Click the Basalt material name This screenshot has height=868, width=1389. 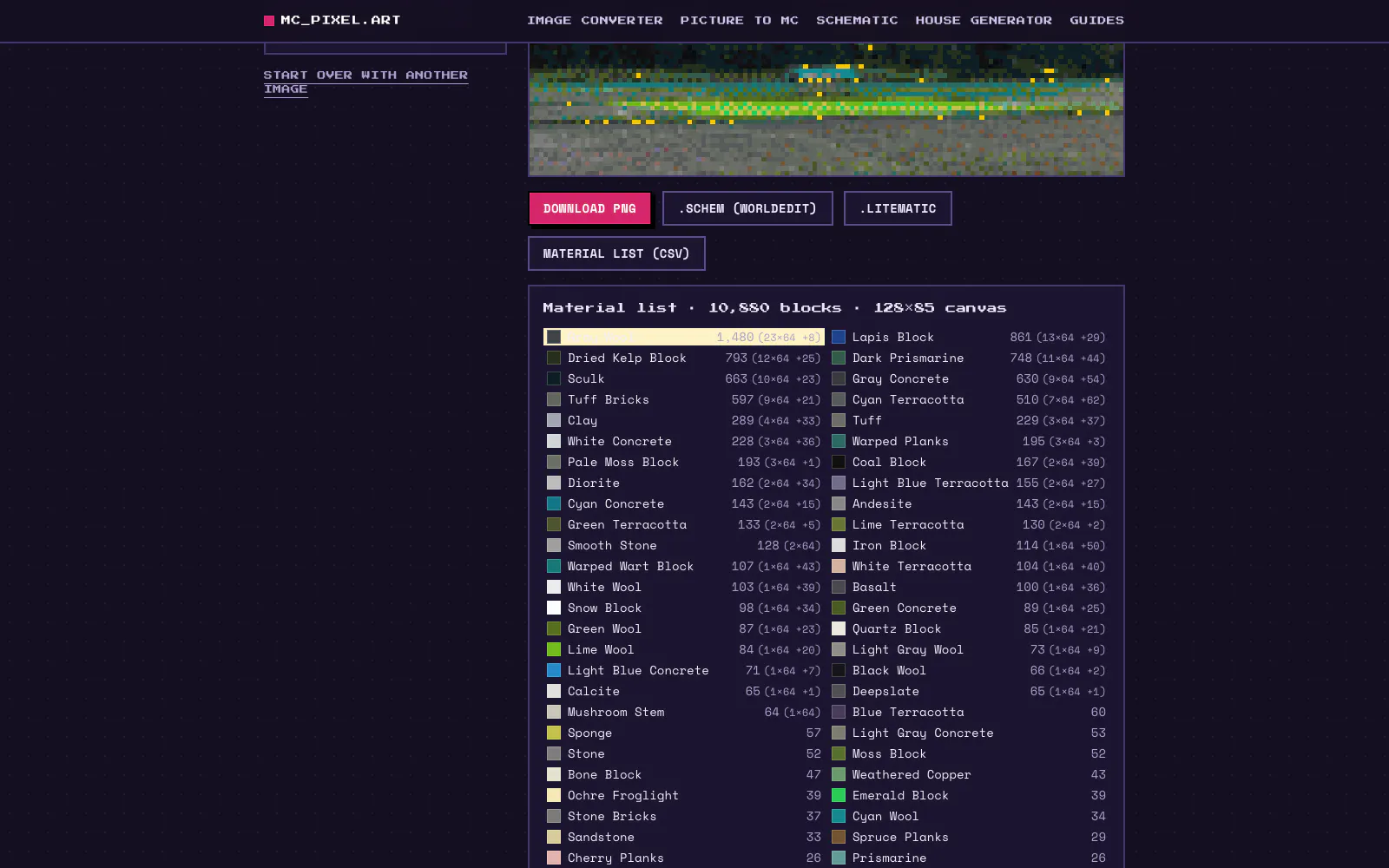[874, 587]
